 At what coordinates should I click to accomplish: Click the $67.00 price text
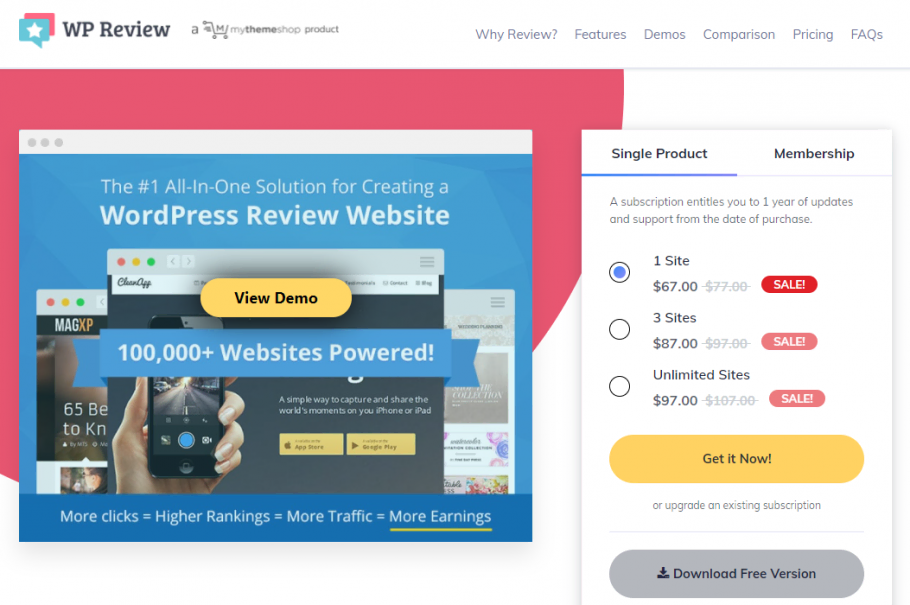coord(675,286)
